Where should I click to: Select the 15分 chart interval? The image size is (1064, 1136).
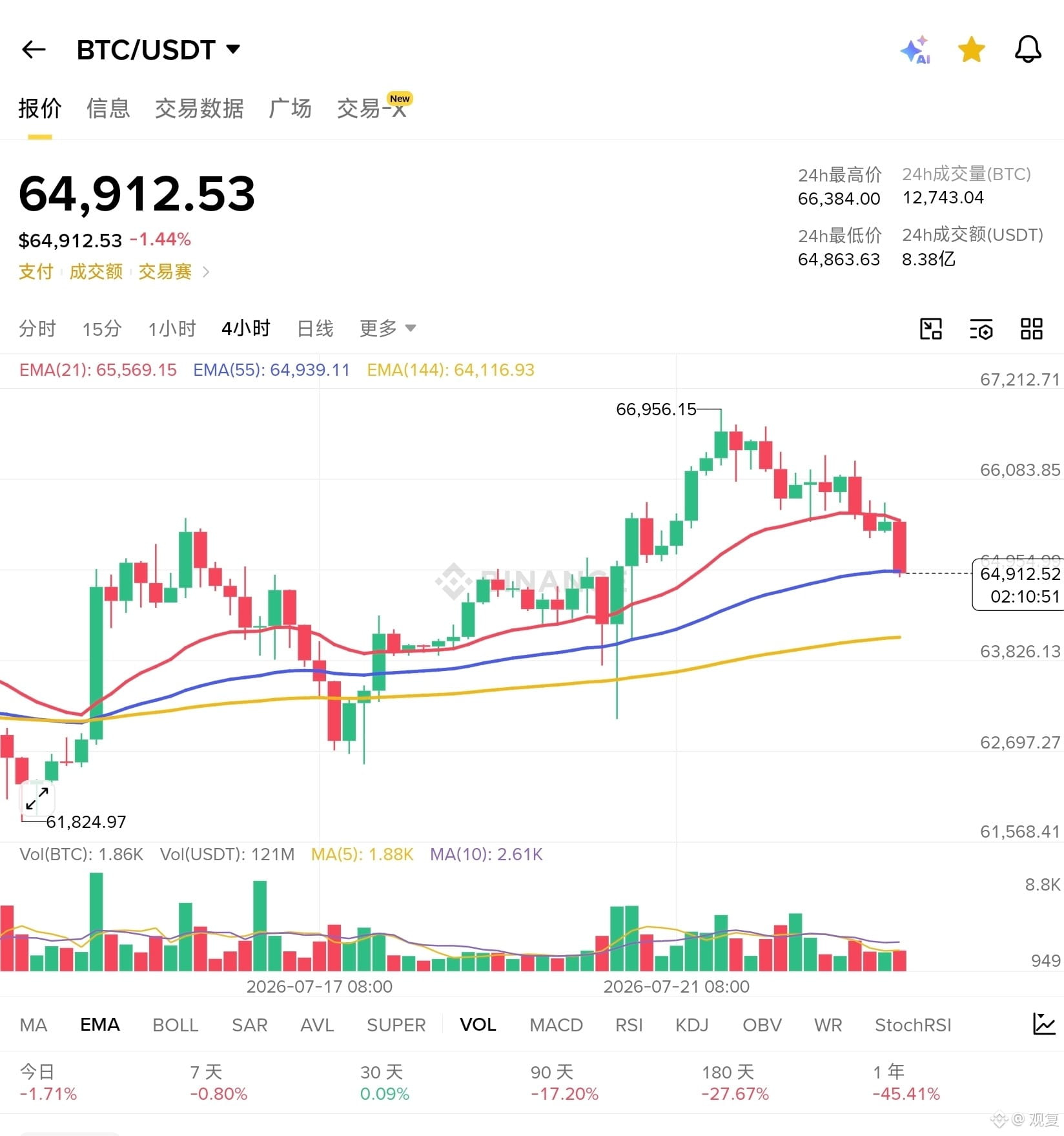101,328
